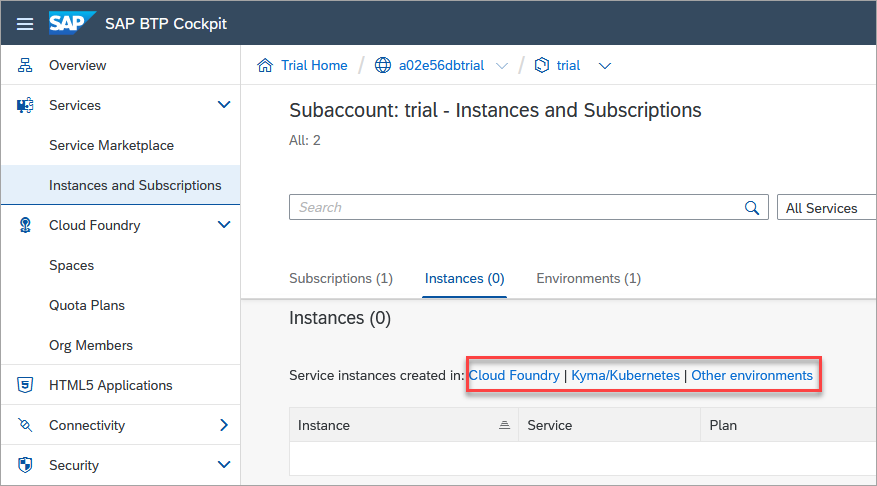This screenshot has width=877, height=486.
Task: Select the Instances (0) tab
Action: (x=464, y=279)
